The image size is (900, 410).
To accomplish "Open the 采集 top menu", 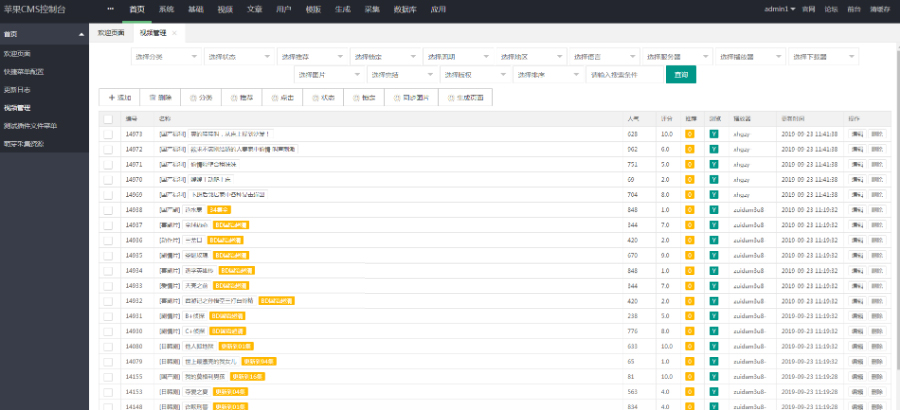I will (371, 9).
